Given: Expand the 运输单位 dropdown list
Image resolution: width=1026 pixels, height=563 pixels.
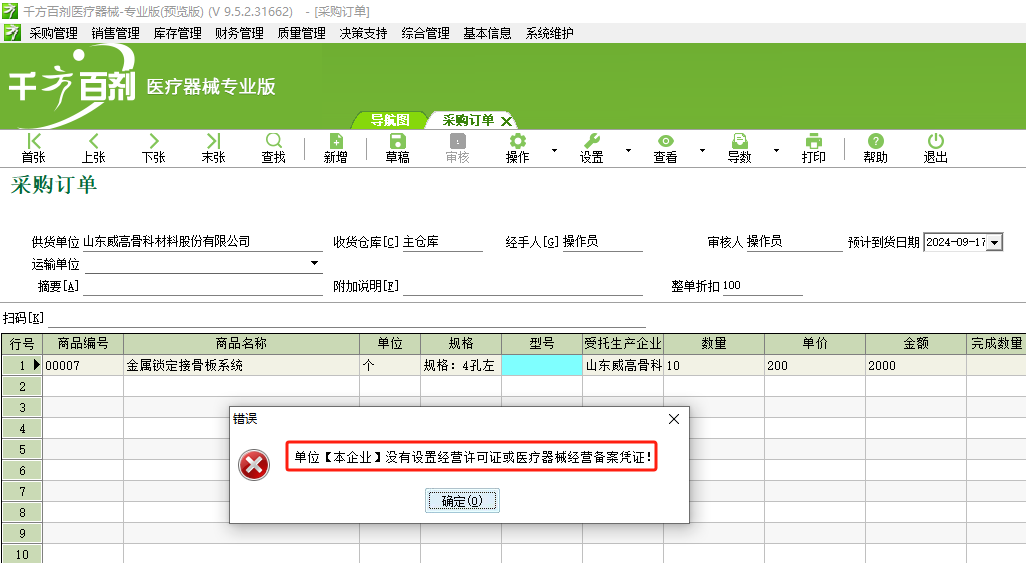Looking at the screenshot, I should click(x=315, y=263).
